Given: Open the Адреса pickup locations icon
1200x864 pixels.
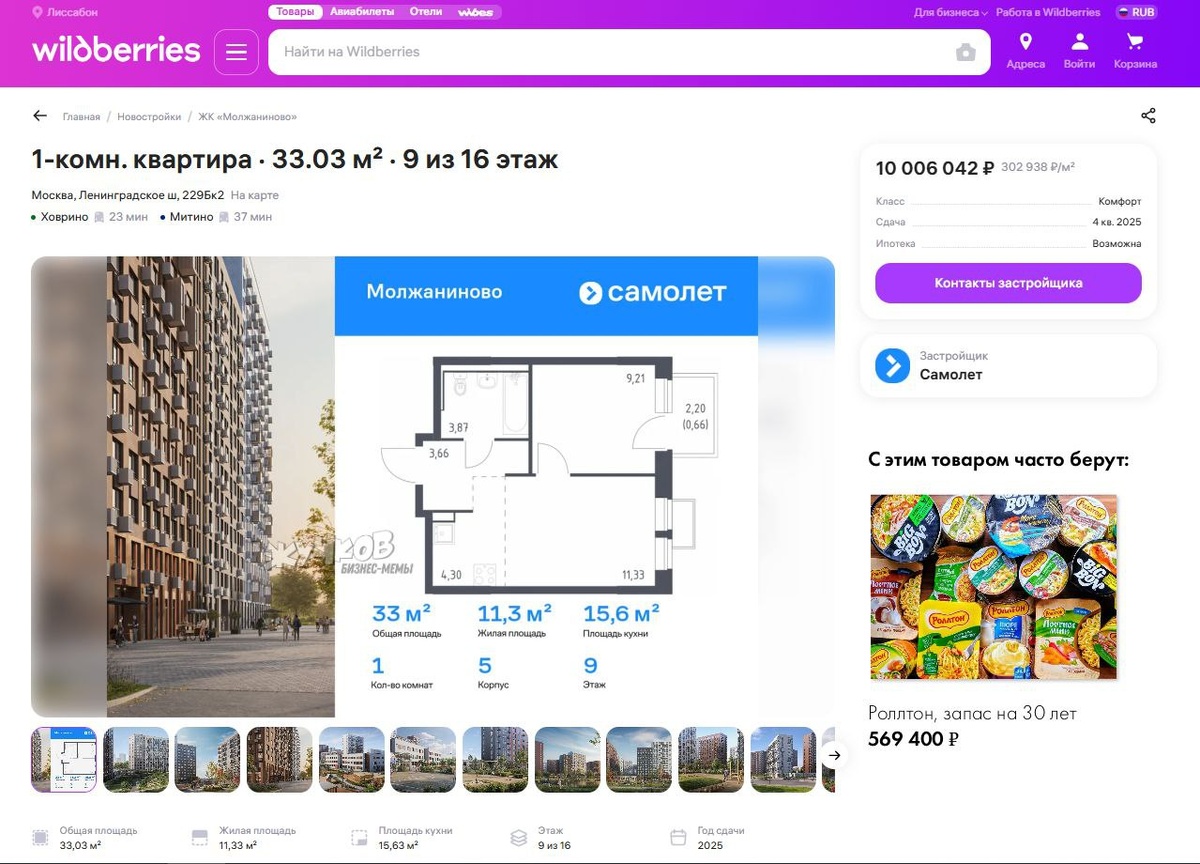Looking at the screenshot, I should click(1025, 51).
